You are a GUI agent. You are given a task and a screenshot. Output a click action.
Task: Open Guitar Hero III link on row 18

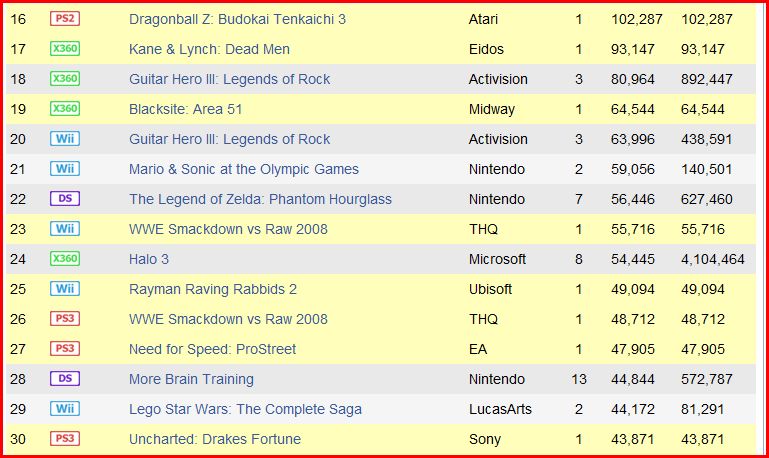tap(230, 79)
